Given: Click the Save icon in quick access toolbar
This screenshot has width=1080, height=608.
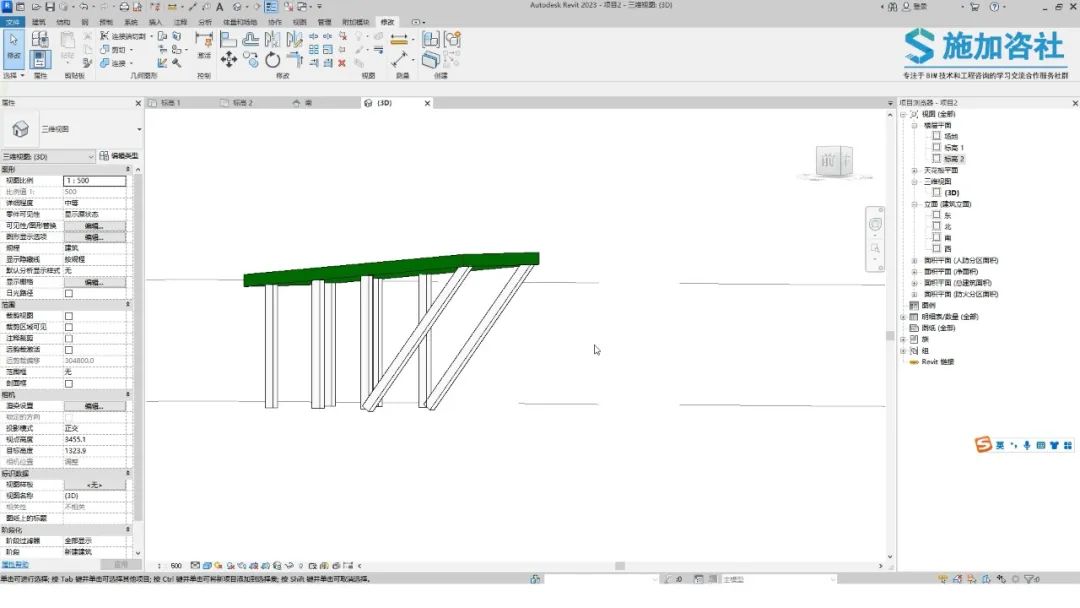Looking at the screenshot, I should 50,6.
